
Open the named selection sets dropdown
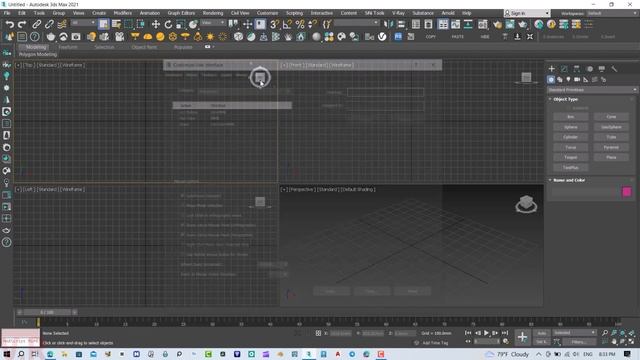[x=356, y=23]
